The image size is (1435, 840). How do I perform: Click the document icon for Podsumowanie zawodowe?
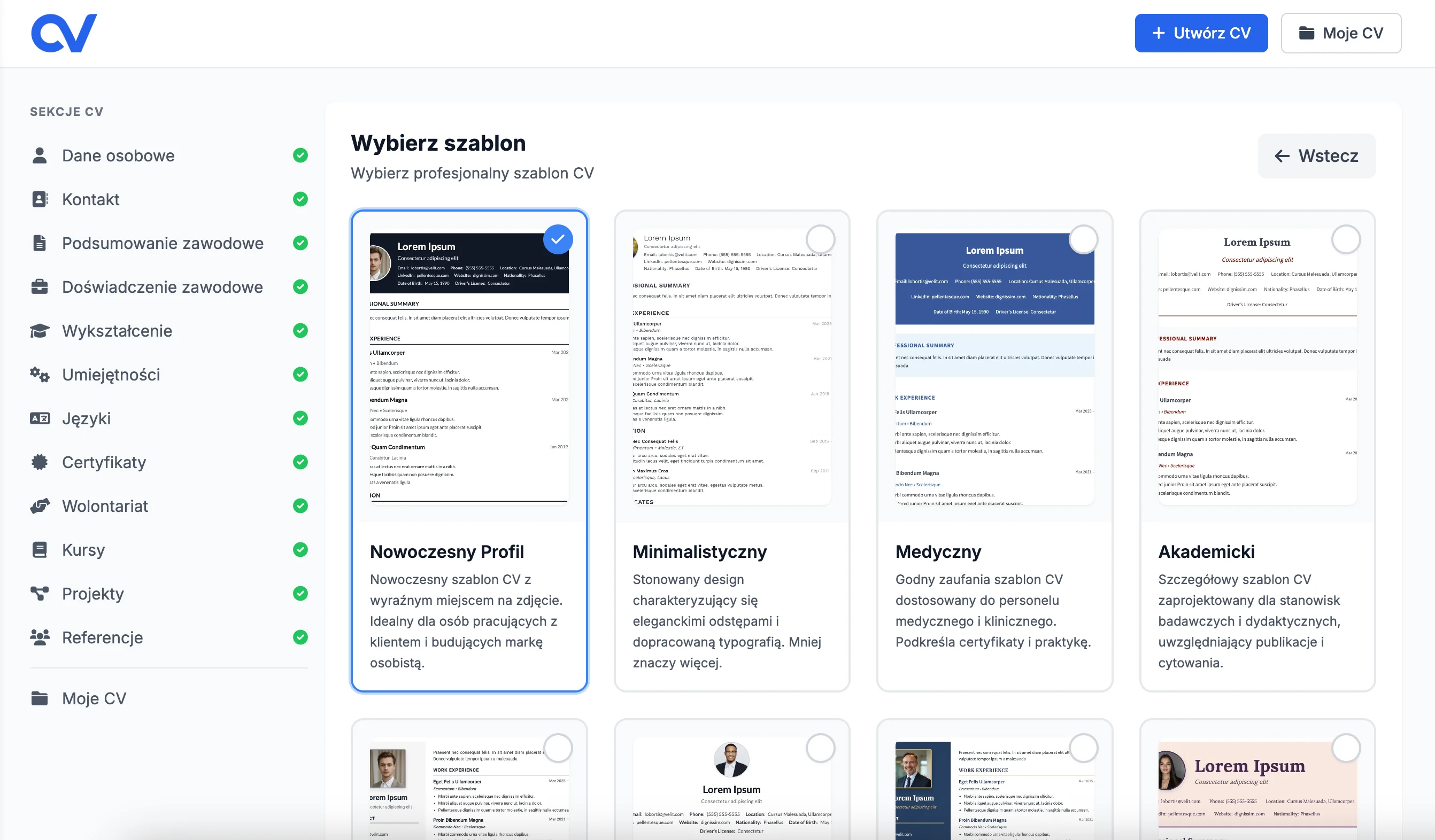pos(39,243)
